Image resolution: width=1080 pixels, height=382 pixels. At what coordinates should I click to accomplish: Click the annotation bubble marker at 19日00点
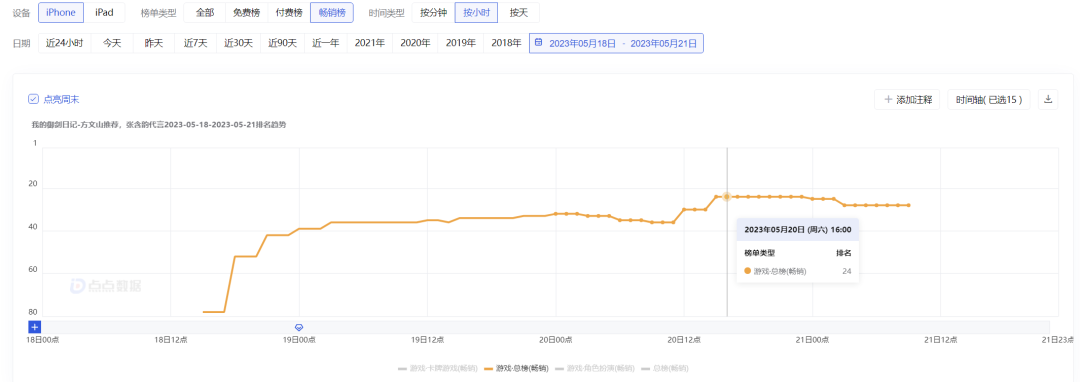299,327
